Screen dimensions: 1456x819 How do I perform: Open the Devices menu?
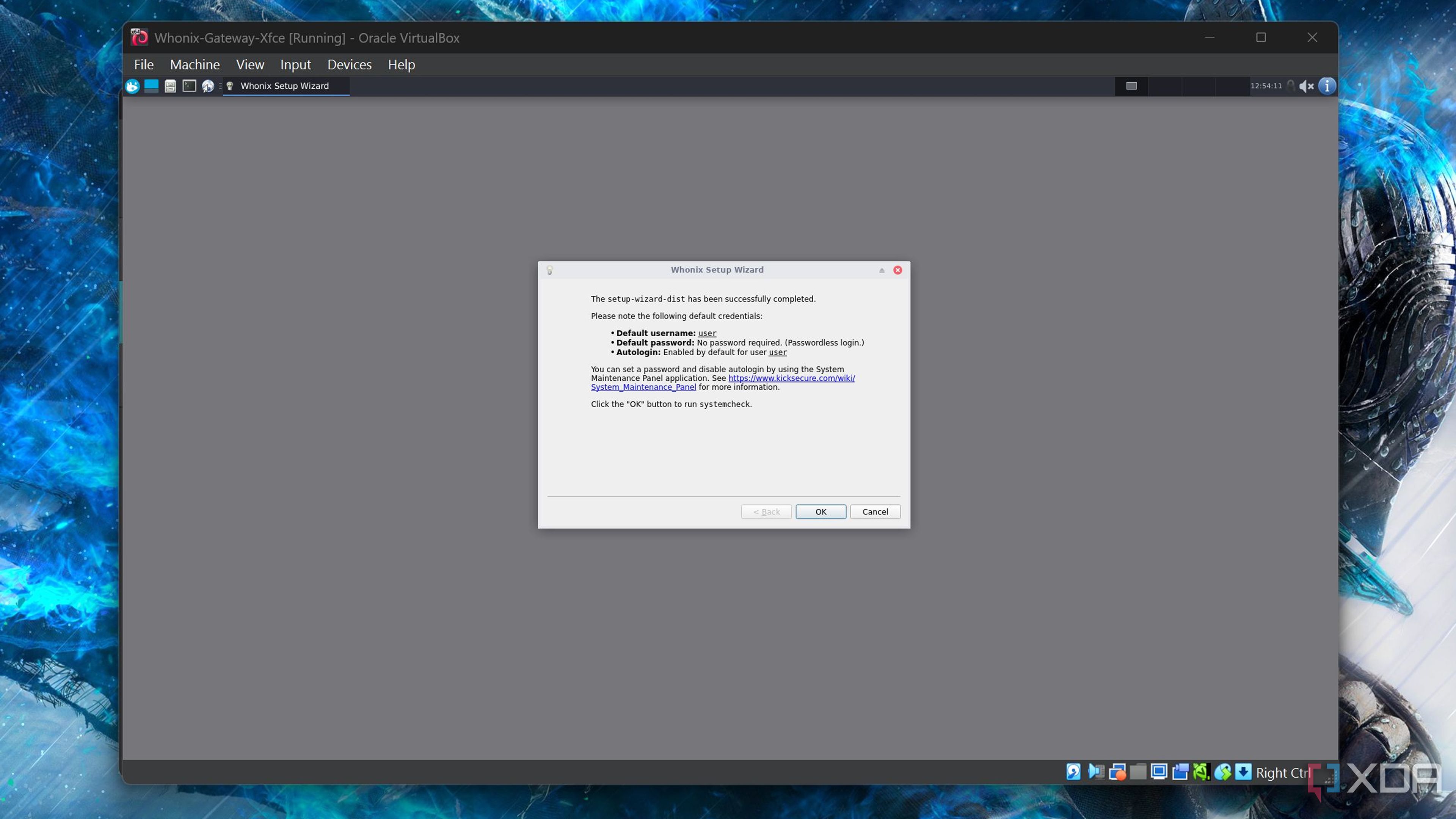349,65
